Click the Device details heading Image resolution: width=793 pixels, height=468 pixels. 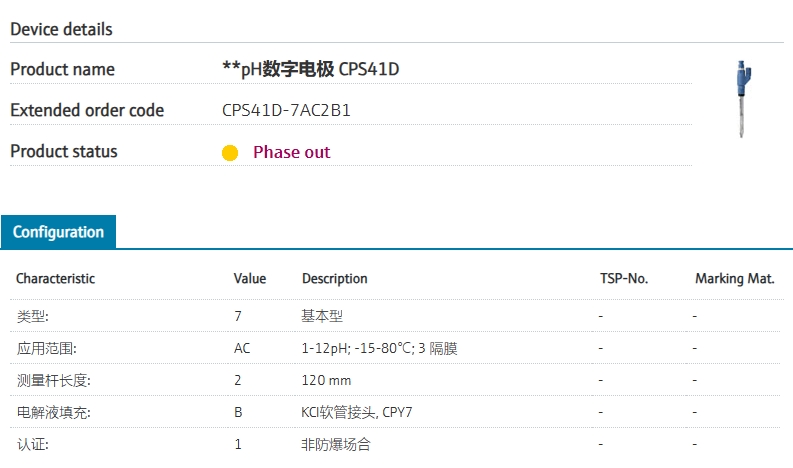[61, 29]
